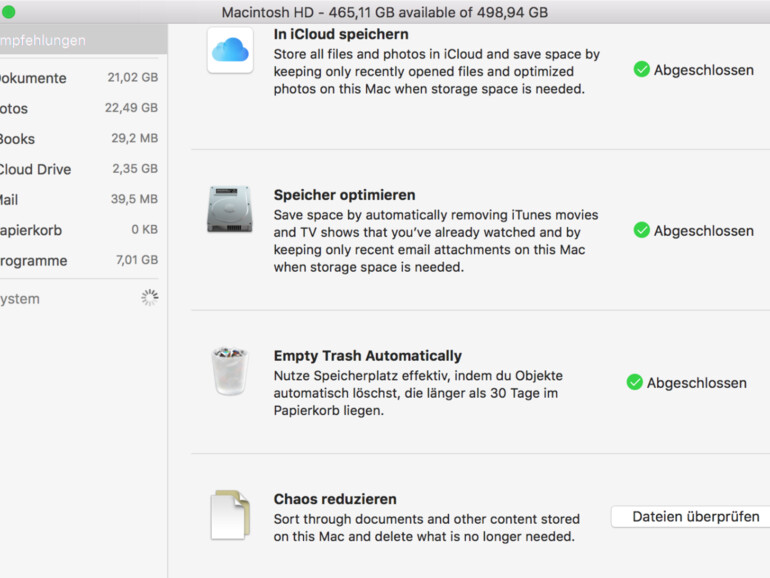
Task: Select Empfehlungen in the sidebar
Action: coord(83,40)
